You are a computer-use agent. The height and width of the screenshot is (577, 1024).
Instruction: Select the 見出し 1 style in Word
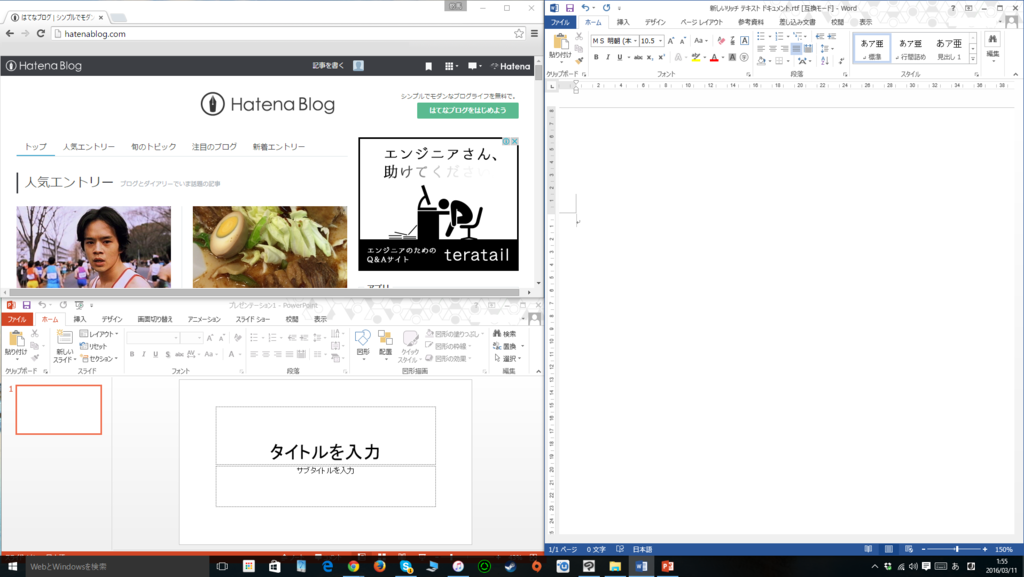click(949, 49)
